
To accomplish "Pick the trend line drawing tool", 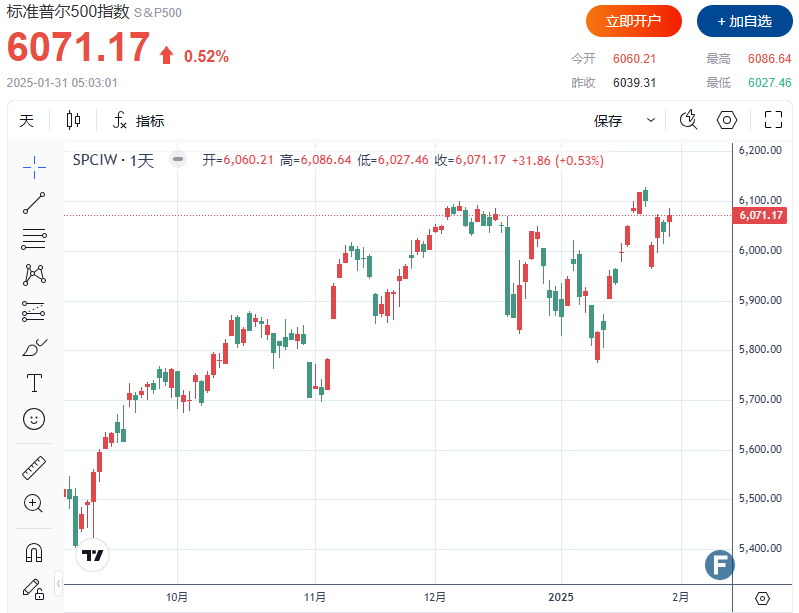I will [x=34, y=203].
